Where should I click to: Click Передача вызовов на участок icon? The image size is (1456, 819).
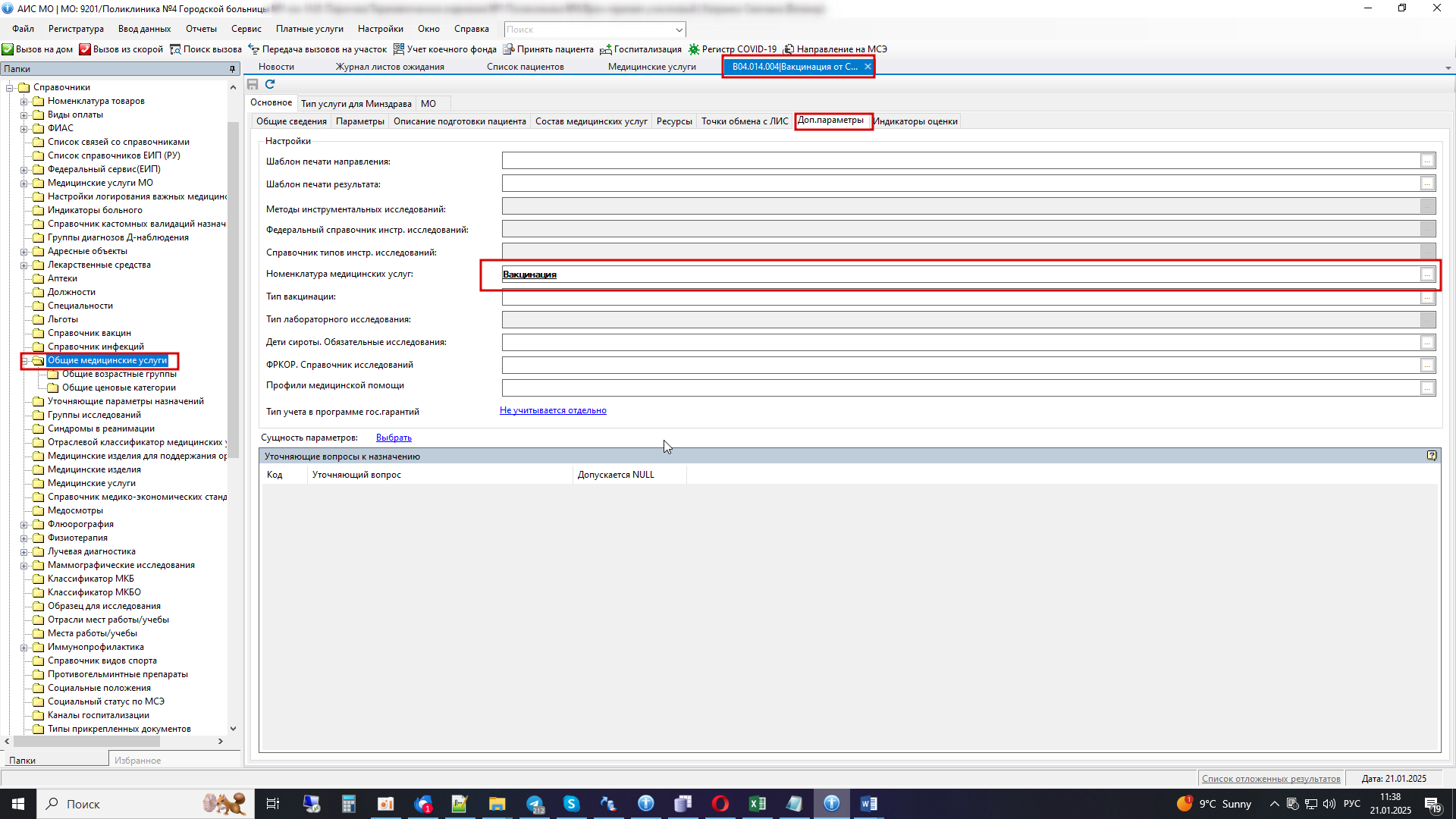tap(254, 49)
